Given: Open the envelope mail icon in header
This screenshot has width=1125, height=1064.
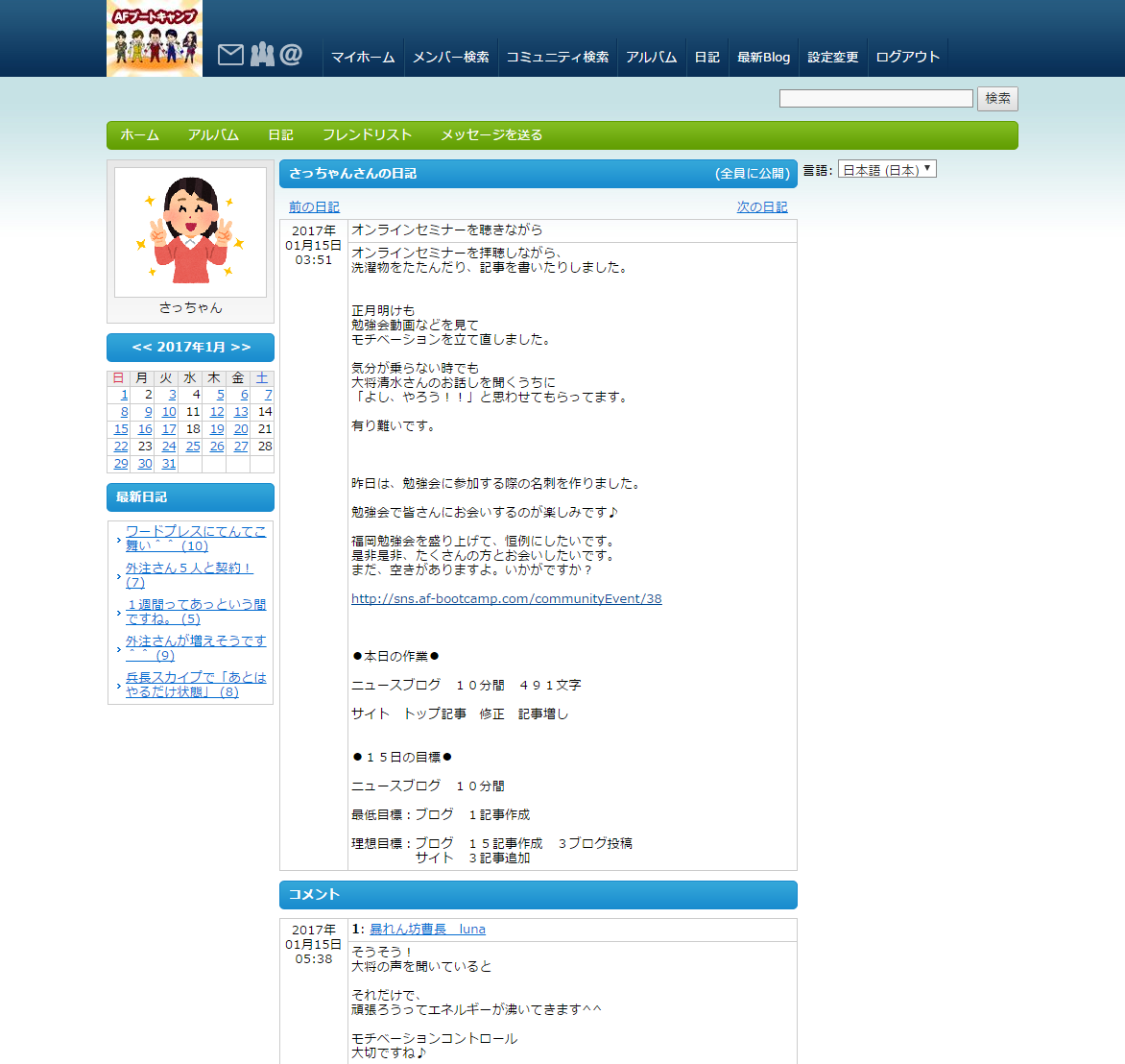Looking at the screenshot, I should 230,55.
